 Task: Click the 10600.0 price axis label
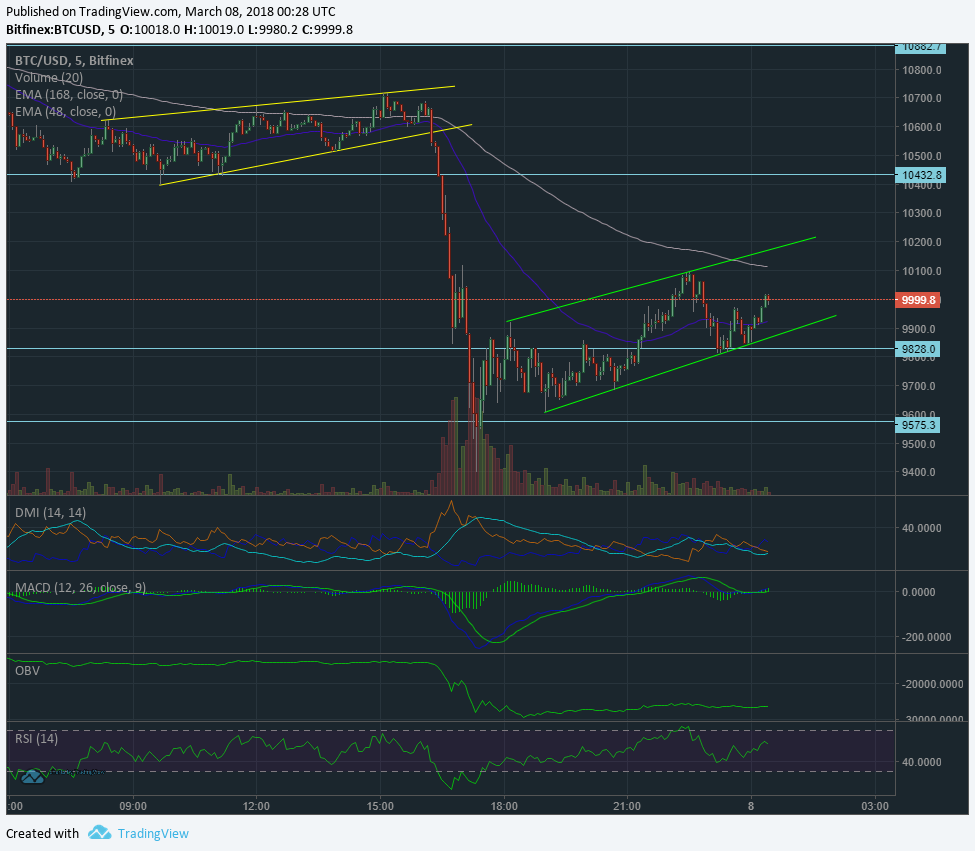[922, 127]
